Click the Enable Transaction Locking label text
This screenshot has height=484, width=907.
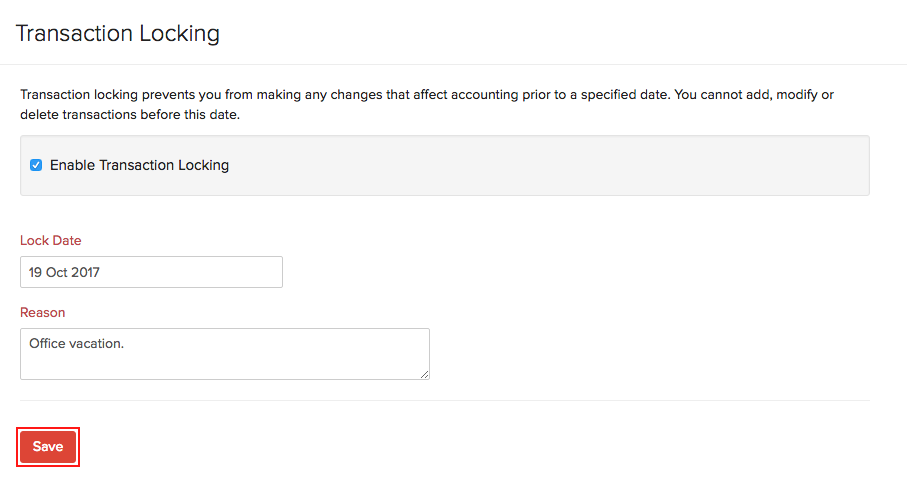(x=139, y=165)
